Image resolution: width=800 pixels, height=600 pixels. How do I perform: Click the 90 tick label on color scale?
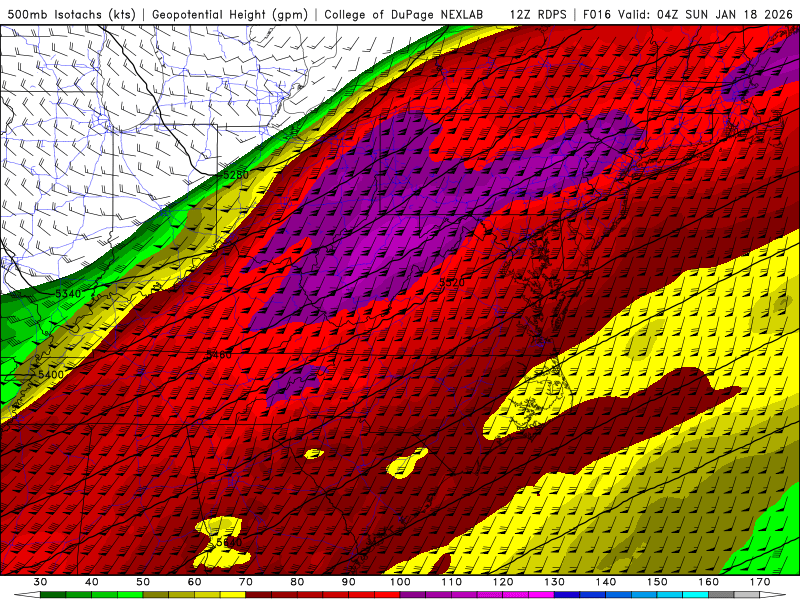(x=348, y=582)
